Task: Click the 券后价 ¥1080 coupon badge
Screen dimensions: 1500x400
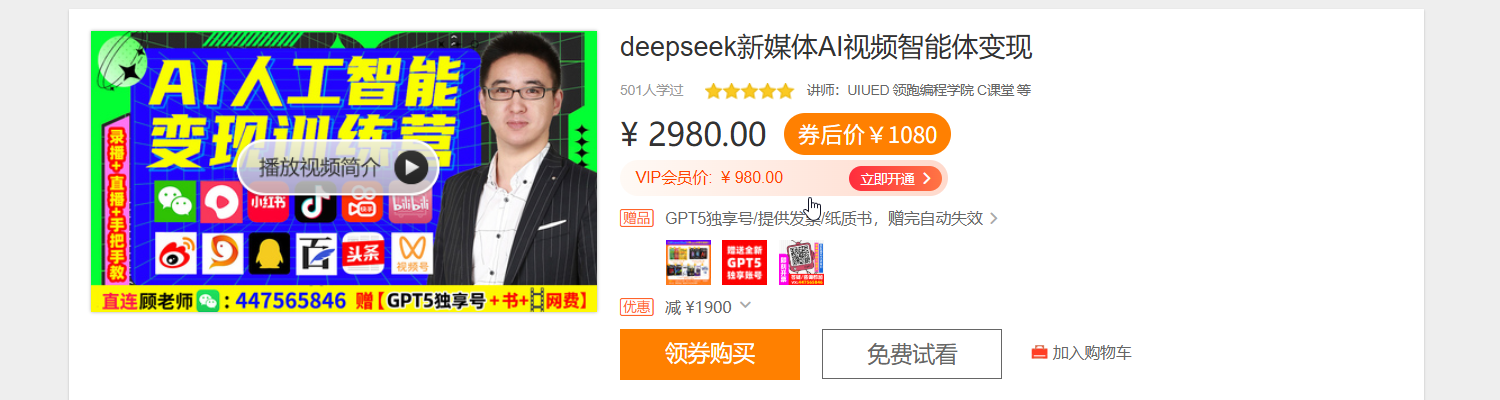Action: pyautogui.click(x=867, y=135)
